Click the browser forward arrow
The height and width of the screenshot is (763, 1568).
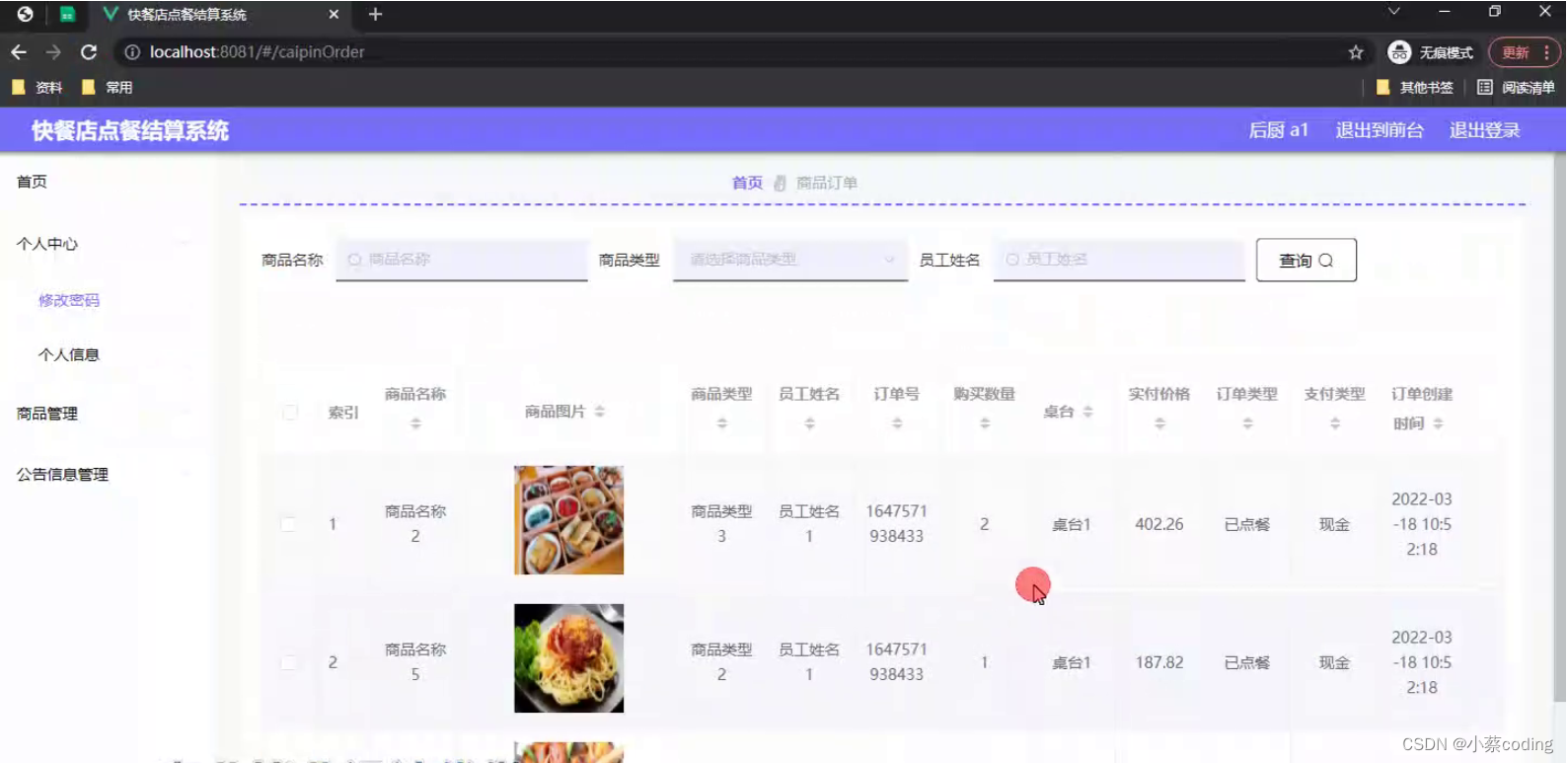pyautogui.click(x=53, y=52)
